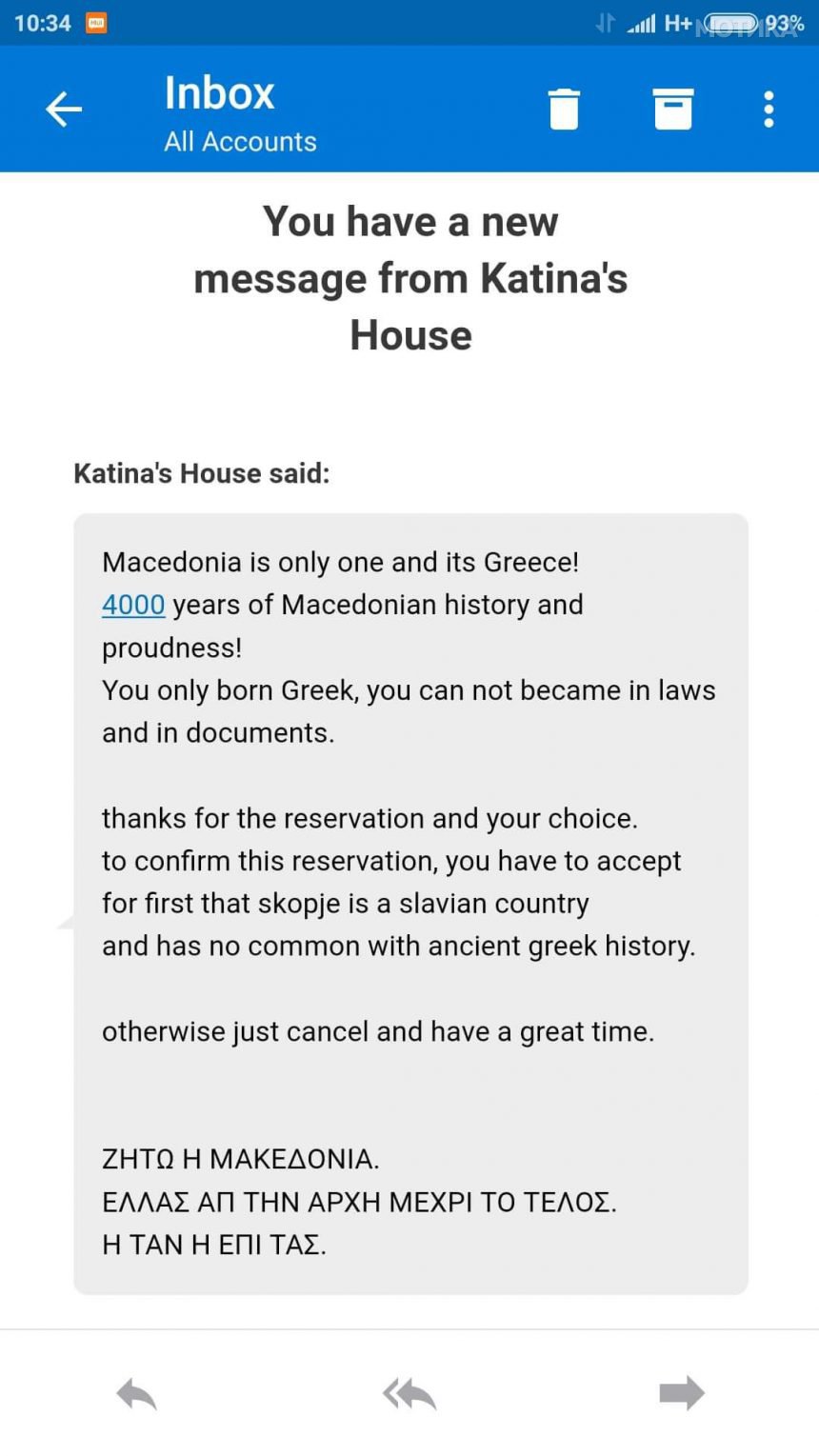This screenshot has height=1456, width=819.
Task: Delete this email with the trash icon
Action: pyautogui.click(x=564, y=110)
